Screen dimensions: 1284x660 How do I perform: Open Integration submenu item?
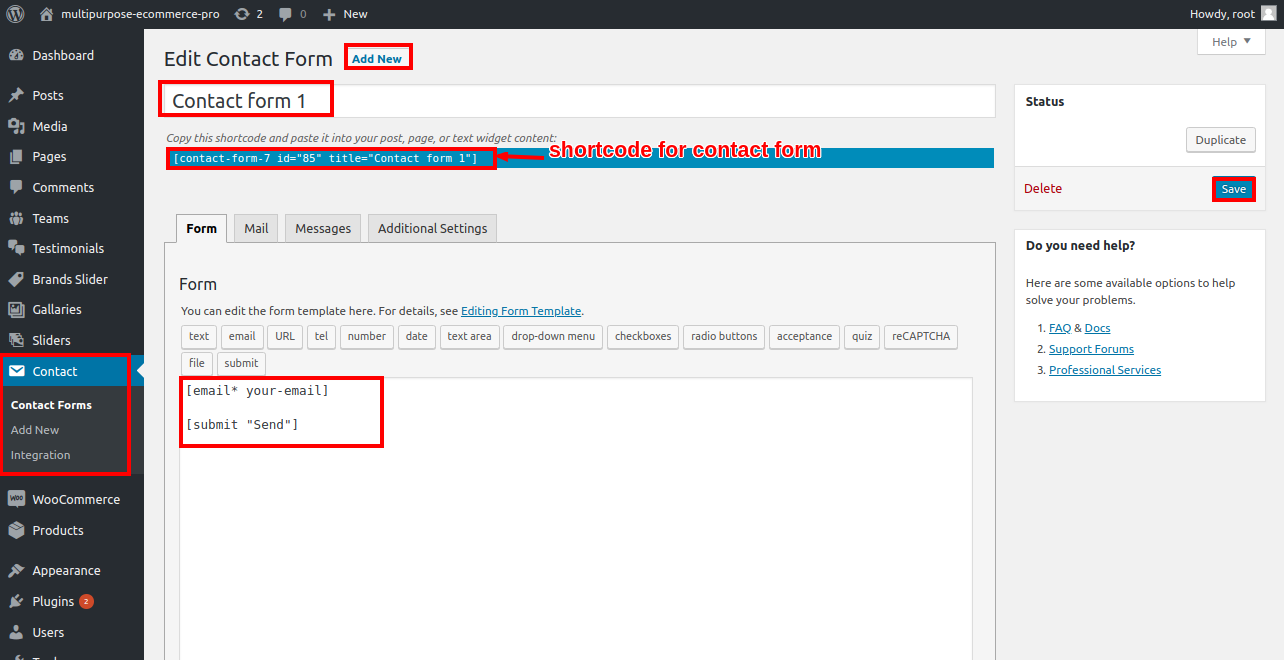click(40, 455)
